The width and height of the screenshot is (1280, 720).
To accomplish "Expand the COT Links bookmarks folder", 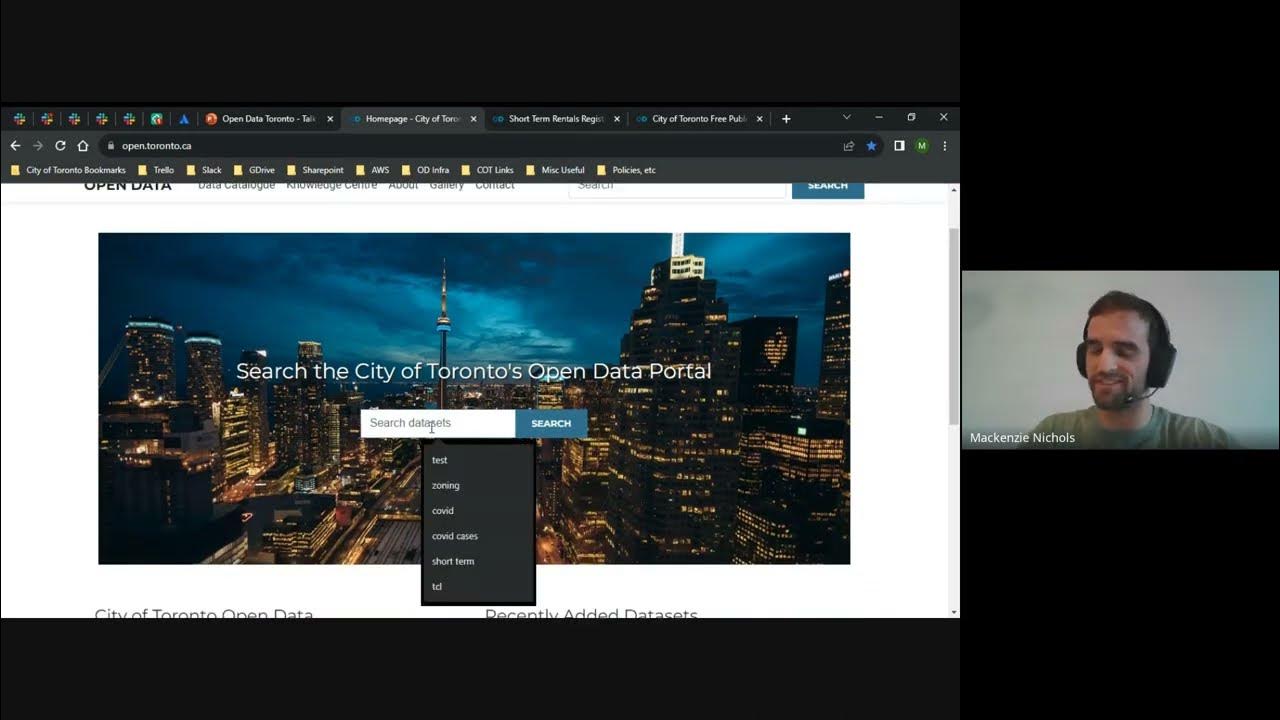I will [x=487, y=170].
